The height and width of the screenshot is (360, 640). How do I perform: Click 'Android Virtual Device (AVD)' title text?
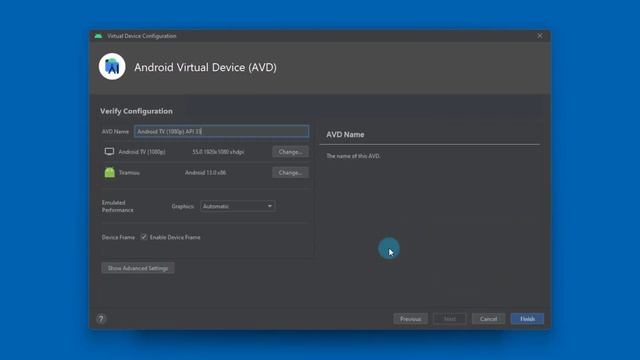[x=205, y=67]
